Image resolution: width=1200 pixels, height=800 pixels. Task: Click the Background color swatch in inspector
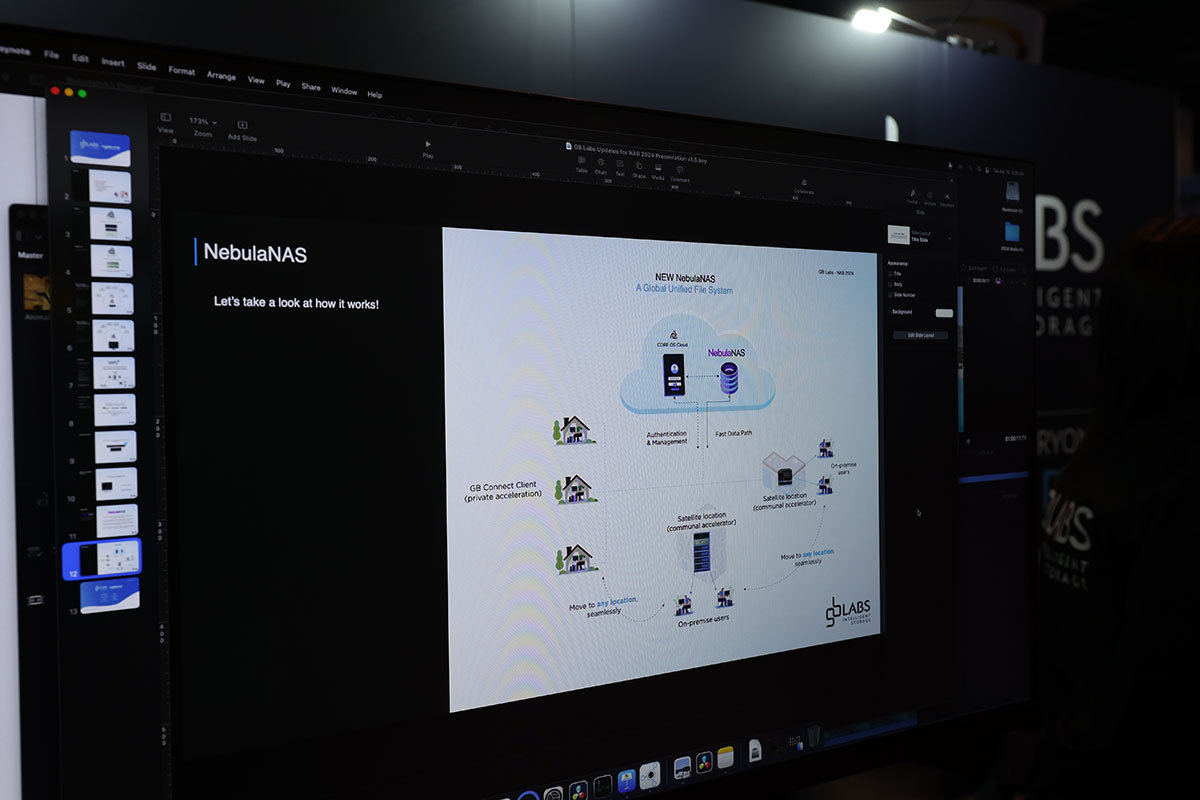coord(943,313)
